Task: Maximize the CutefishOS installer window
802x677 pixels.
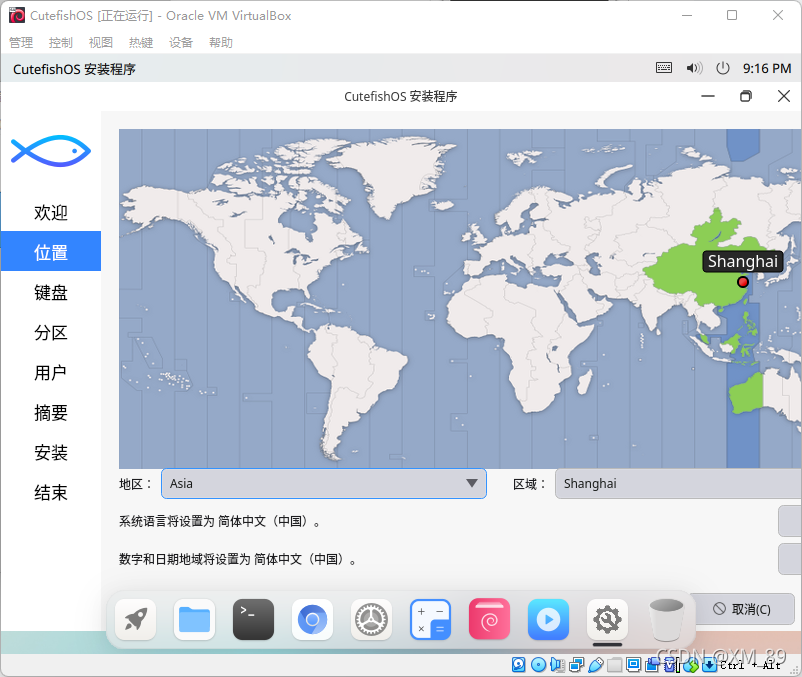Action: [x=746, y=96]
